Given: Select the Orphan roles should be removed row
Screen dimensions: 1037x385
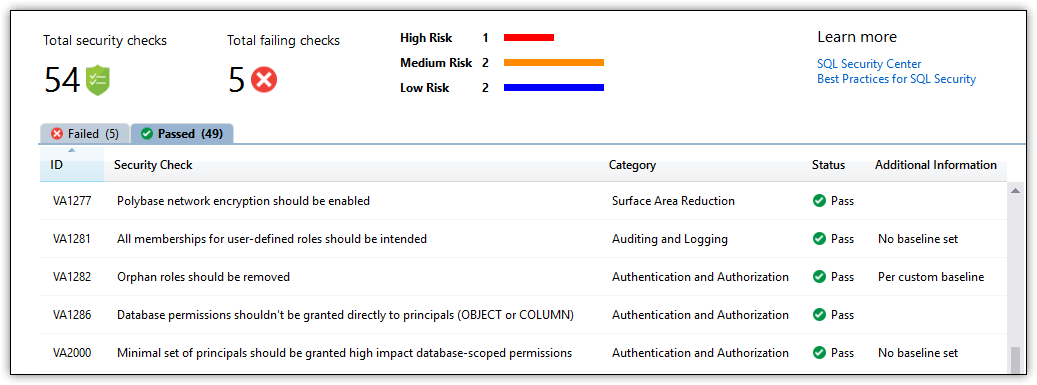Looking at the screenshot, I should coord(522,277).
